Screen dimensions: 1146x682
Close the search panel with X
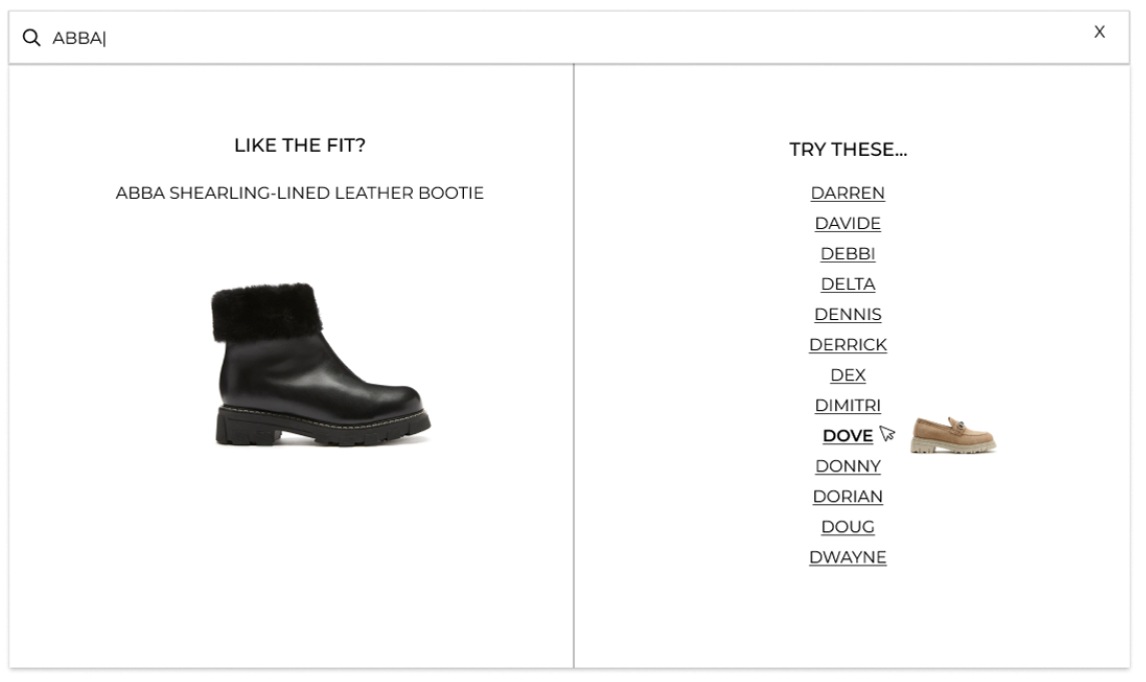coord(1099,31)
